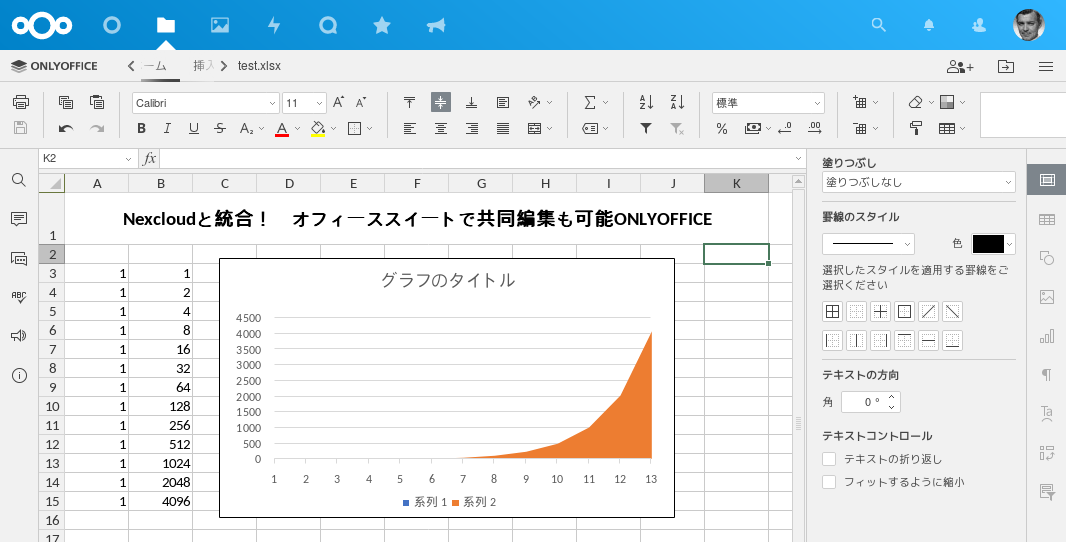Open the comments panel
The height and width of the screenshot is (542, 1066).
(19, 218)
